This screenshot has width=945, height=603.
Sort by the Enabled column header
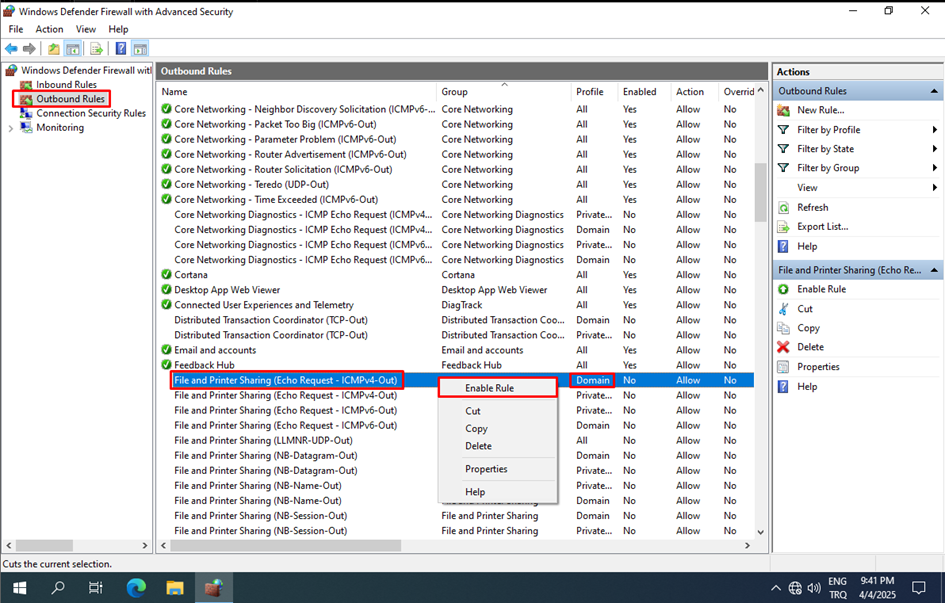coord(644,92)
